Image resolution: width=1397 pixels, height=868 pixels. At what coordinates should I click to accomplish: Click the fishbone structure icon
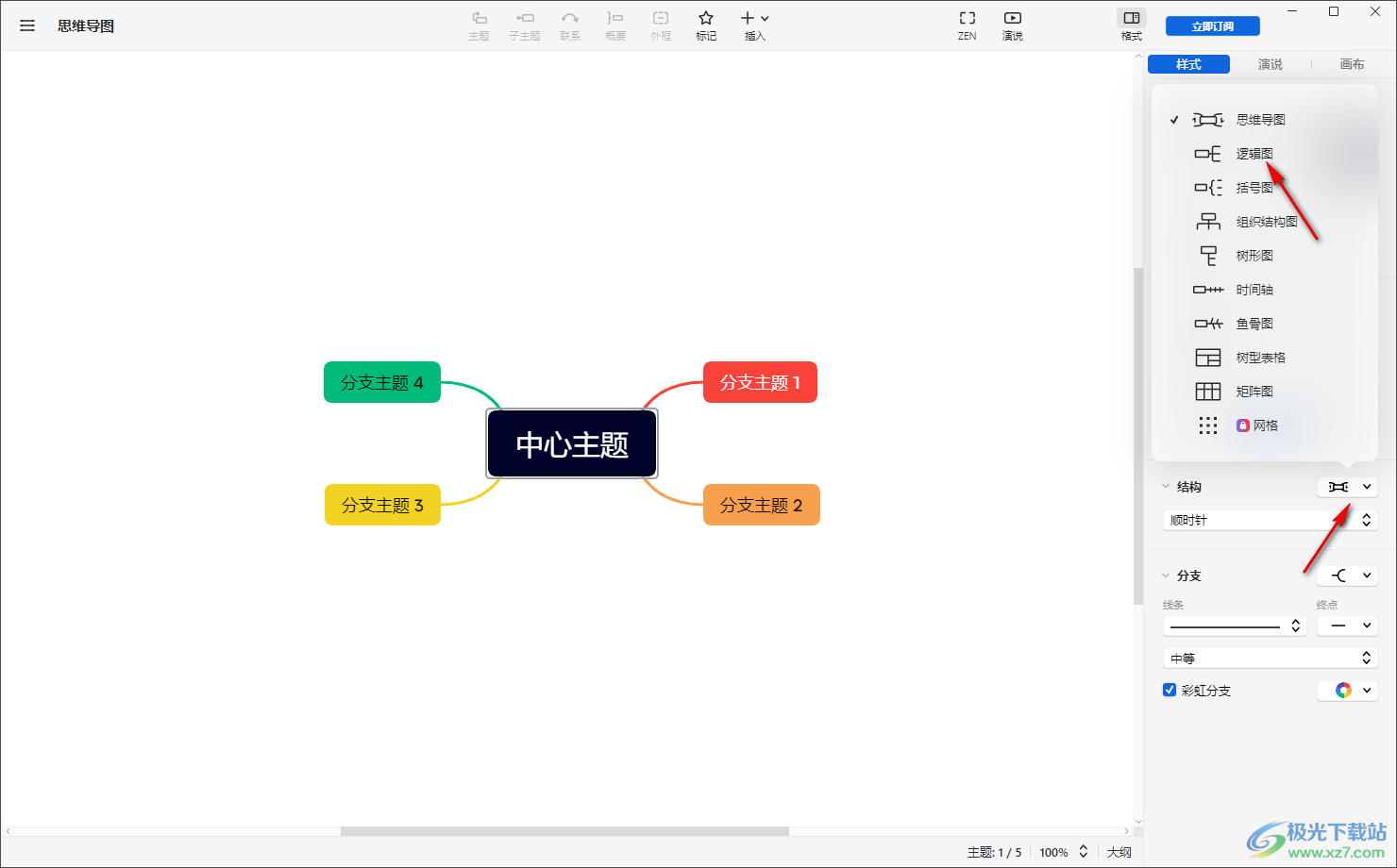point(1208,324)
